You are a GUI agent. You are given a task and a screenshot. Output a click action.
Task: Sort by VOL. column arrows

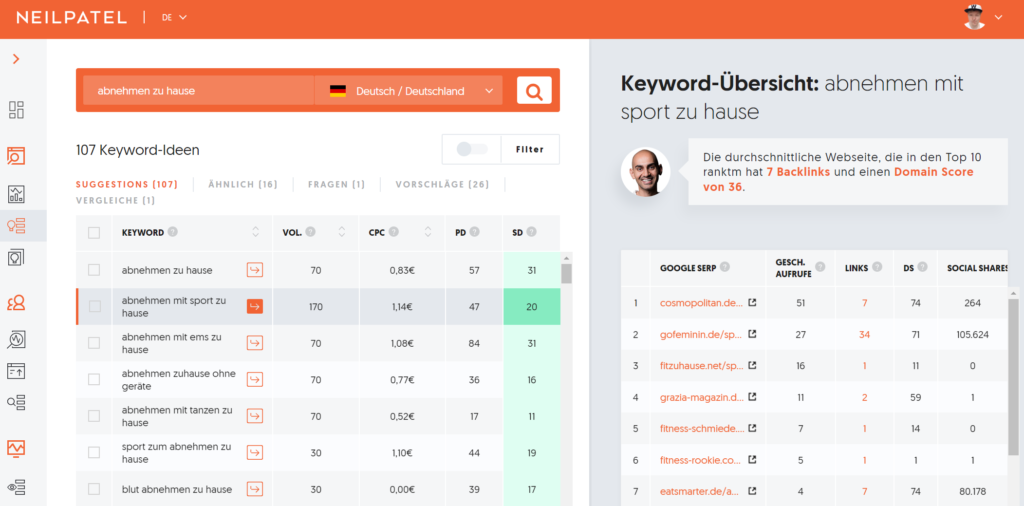tap(342, 232)
